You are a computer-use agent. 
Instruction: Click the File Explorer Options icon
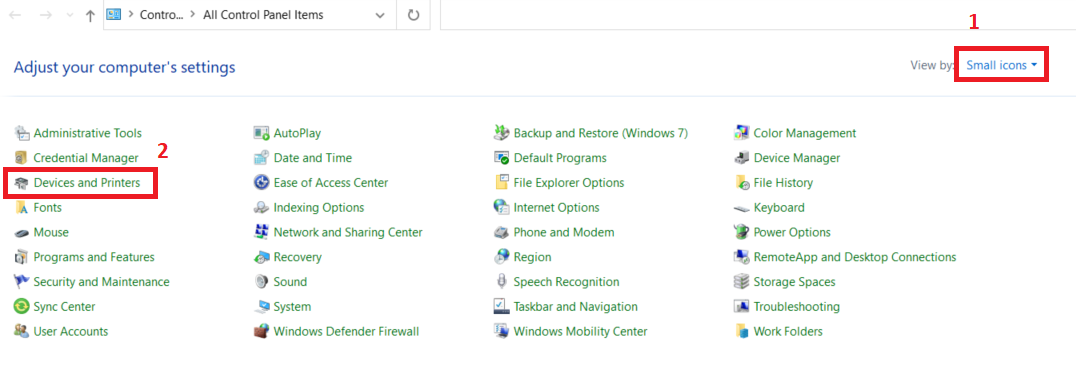(502, 183)
